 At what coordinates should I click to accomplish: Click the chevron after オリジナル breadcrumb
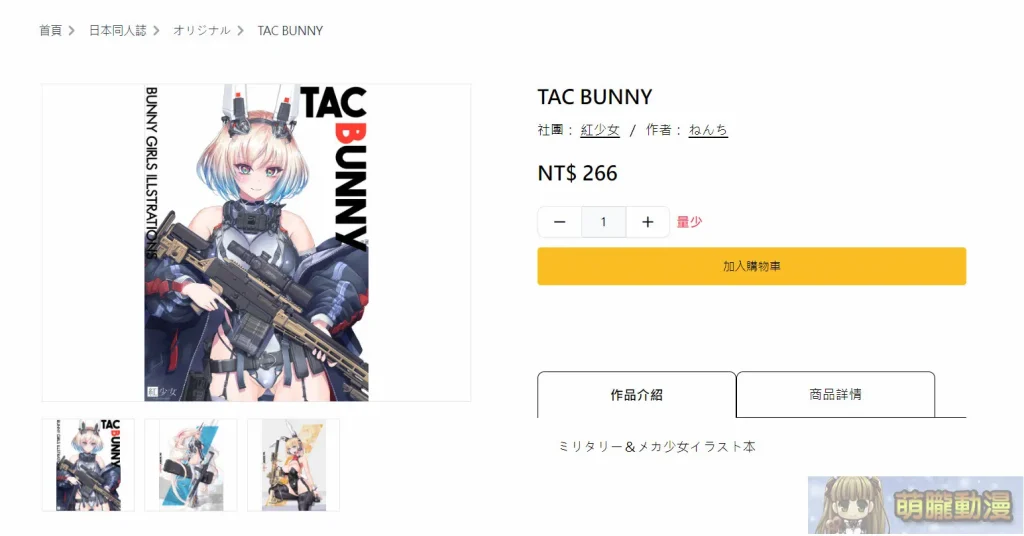click(x=240, y=31)
